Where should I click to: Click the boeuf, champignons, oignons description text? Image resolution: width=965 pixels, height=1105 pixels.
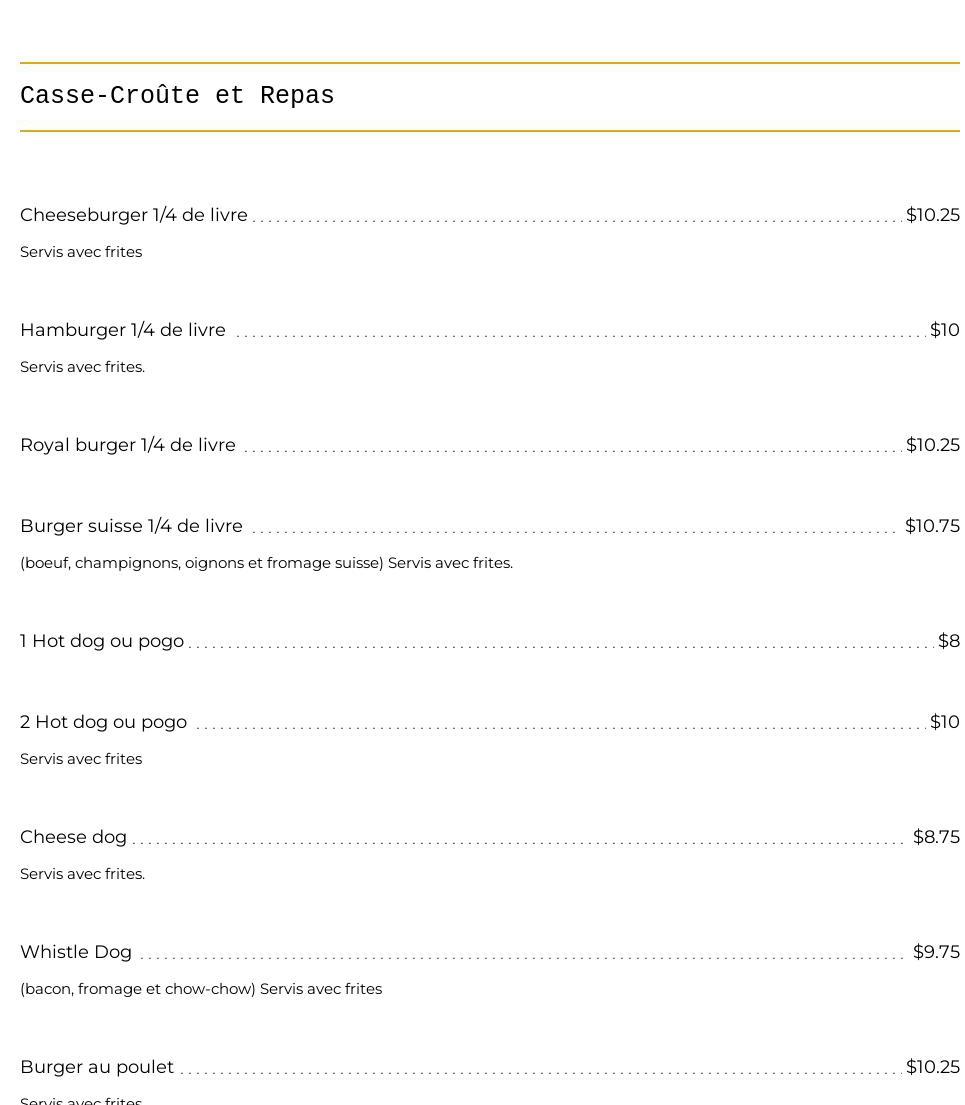pyautogui.click(x=266, y=563)
